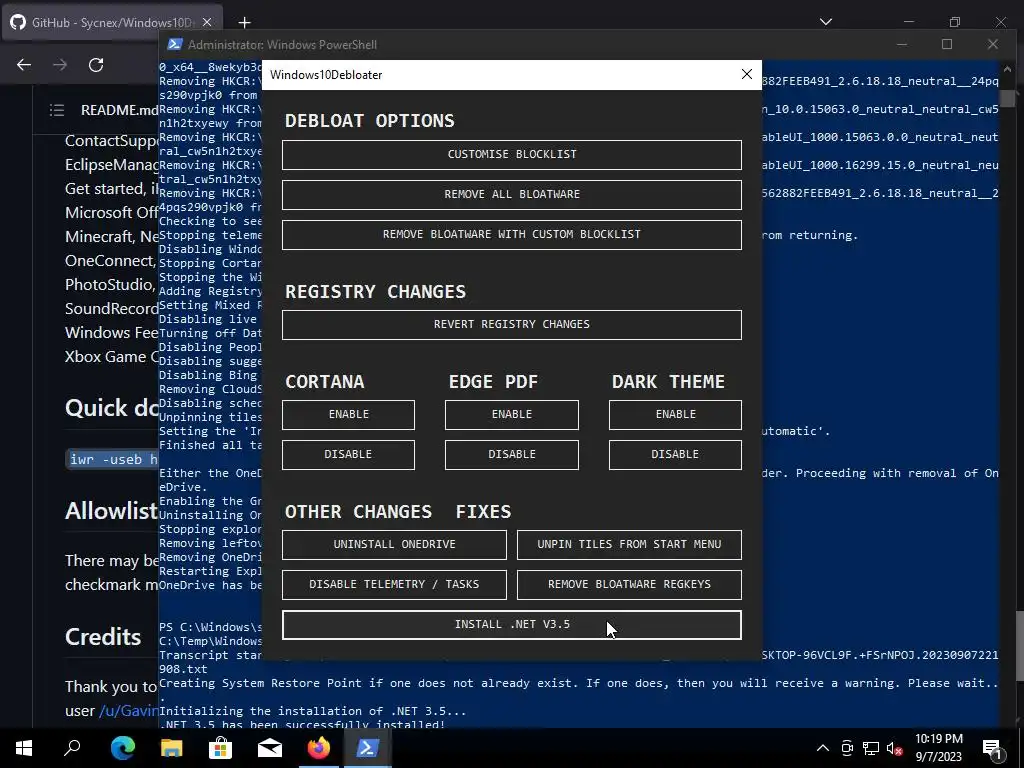
Task: Show hidden system tray icons
Action: coord(823,748)
